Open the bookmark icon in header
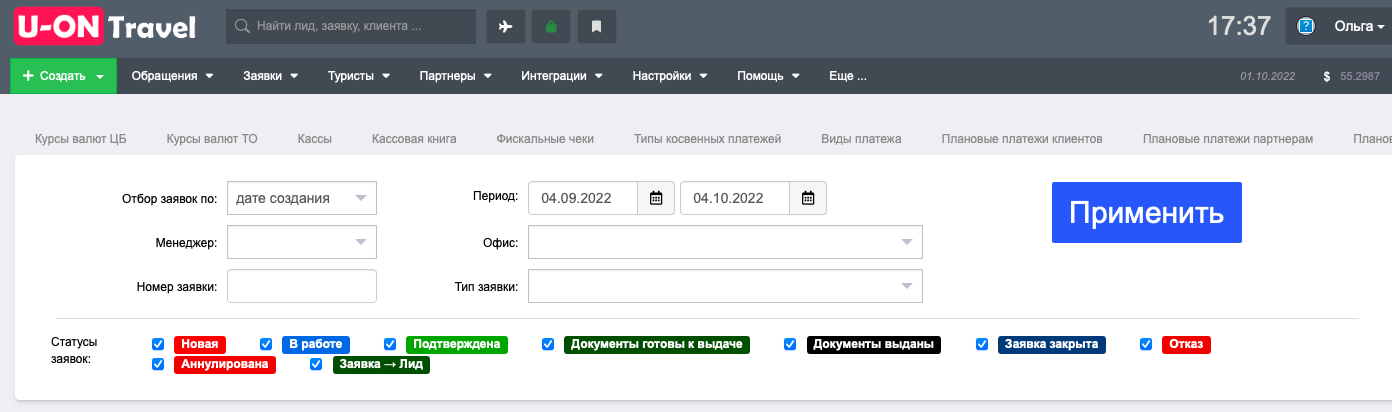The height and width of the screenshot is (412, 1392). [597, 27]
